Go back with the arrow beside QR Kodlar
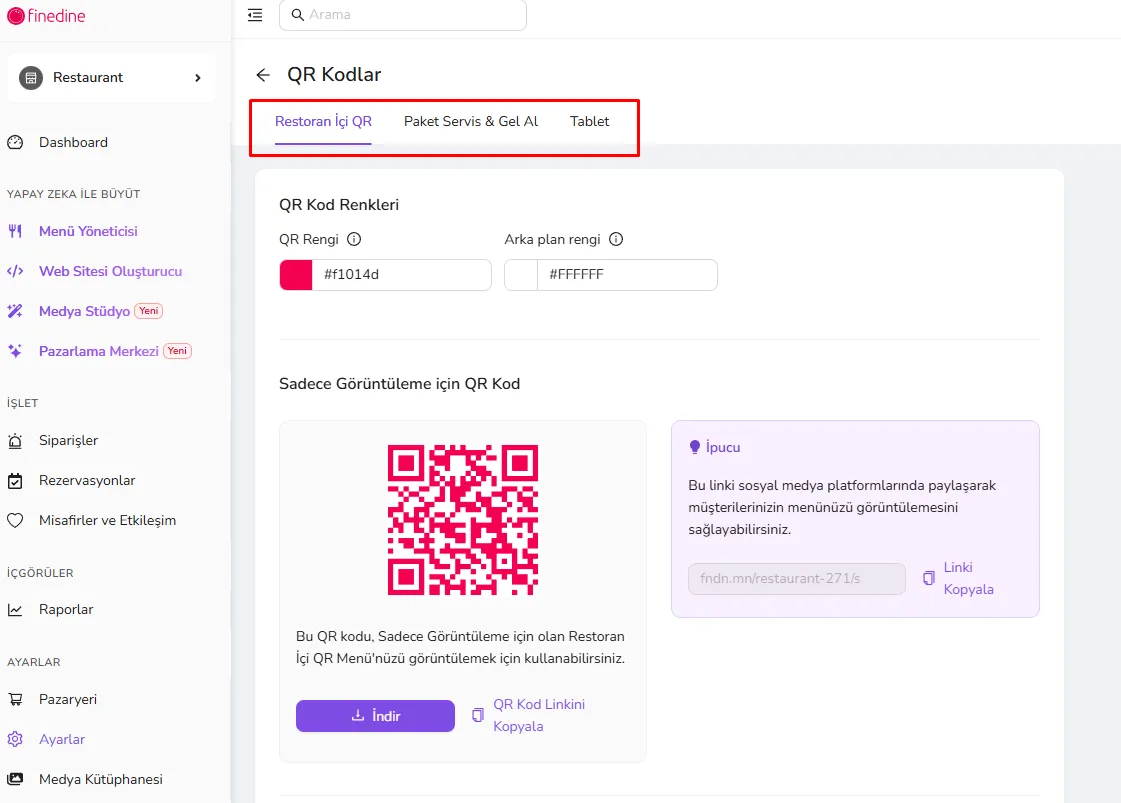1121x803 pixels. (263, 75)
